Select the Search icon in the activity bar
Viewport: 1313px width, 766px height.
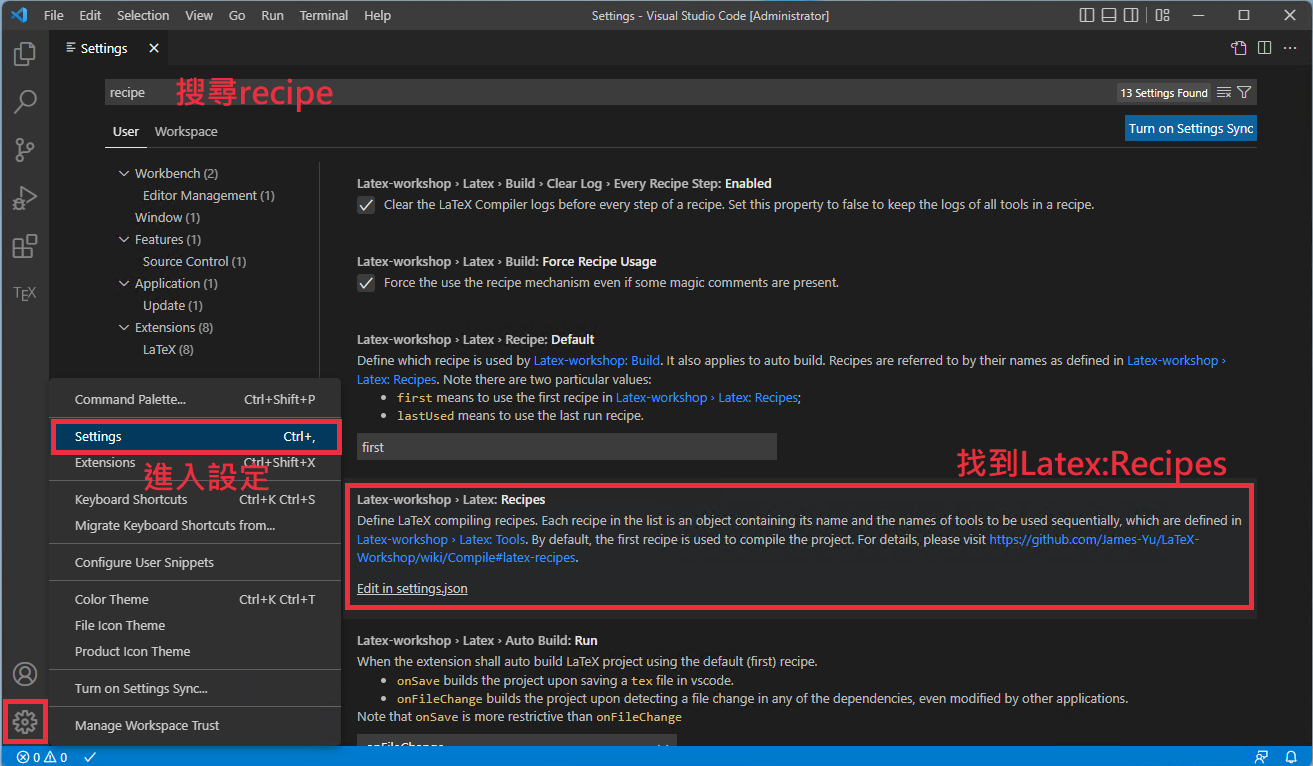pos(25,101)
